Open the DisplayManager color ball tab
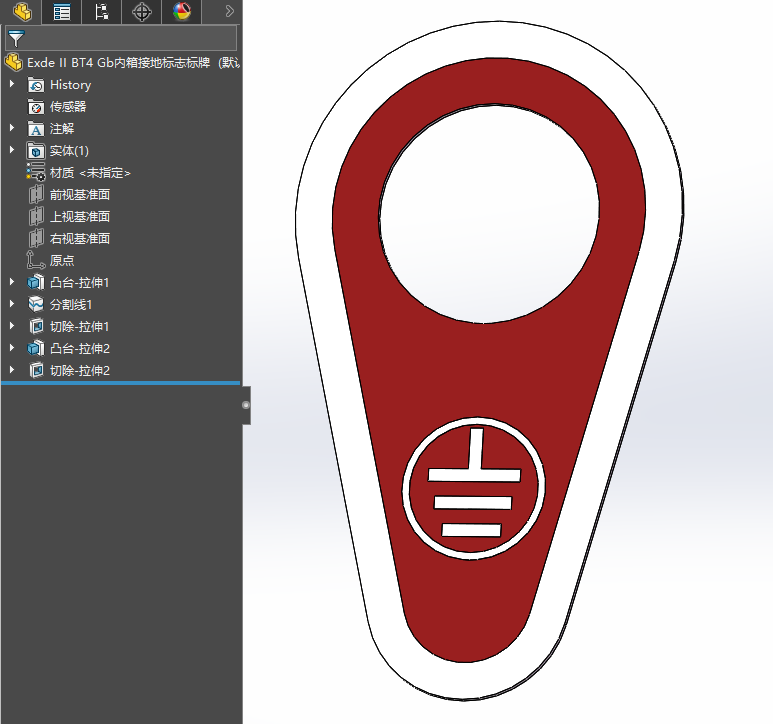The width and height of the screenshot is (773, 724). point(182,11)
